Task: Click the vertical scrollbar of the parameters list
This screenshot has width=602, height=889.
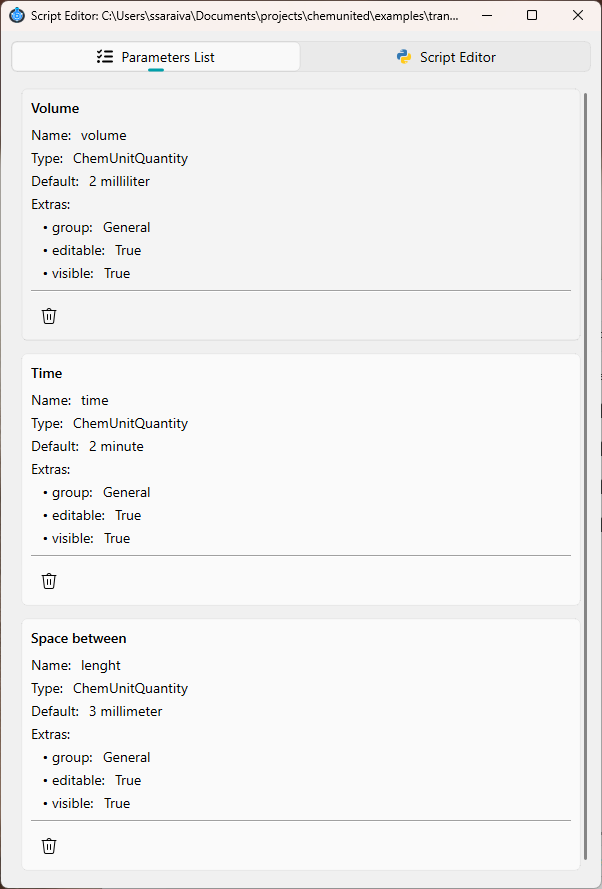Action: click(x=586, y=476)
